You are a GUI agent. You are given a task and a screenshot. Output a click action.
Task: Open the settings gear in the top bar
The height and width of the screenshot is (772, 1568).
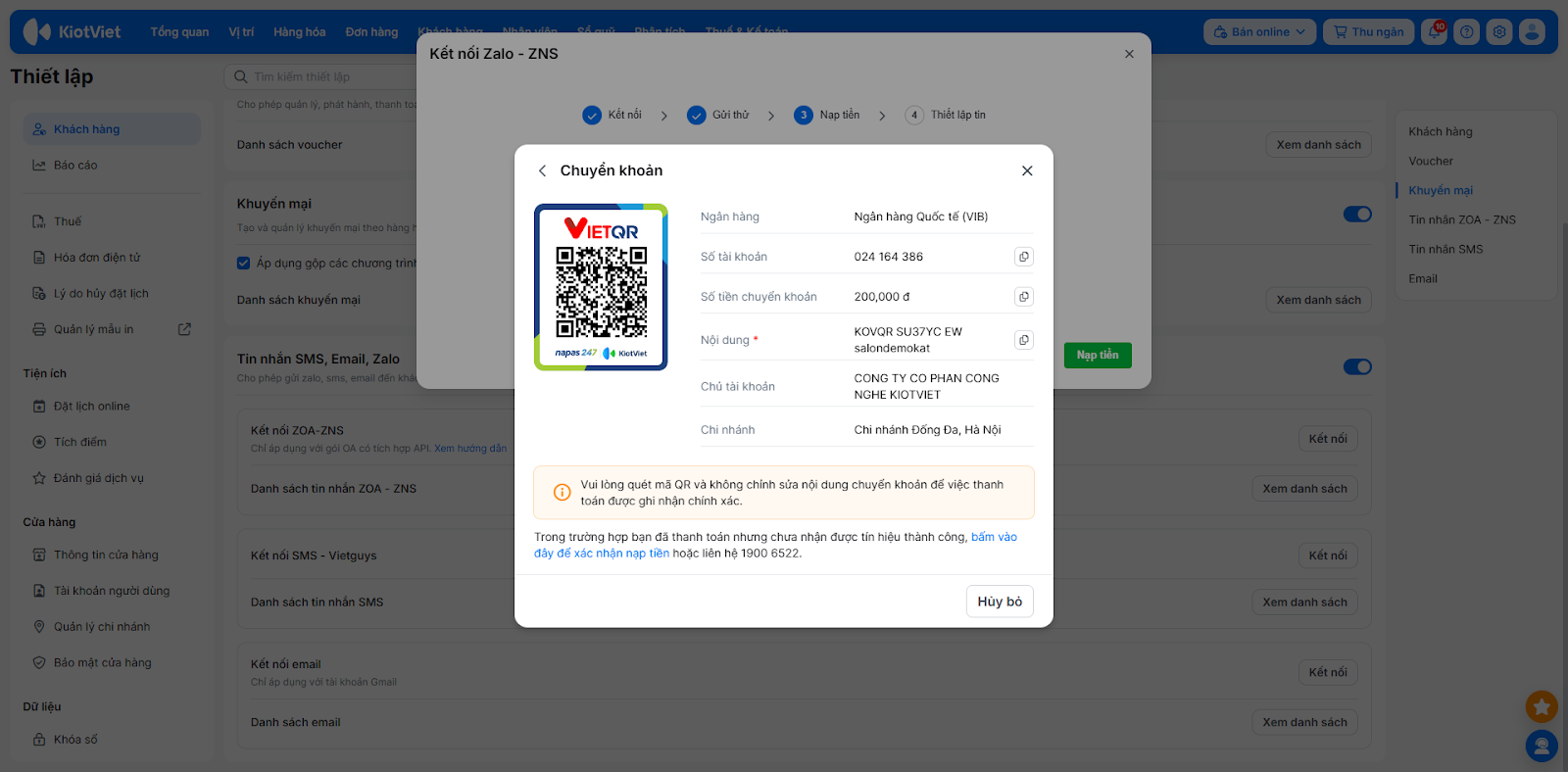point(1499,31)
